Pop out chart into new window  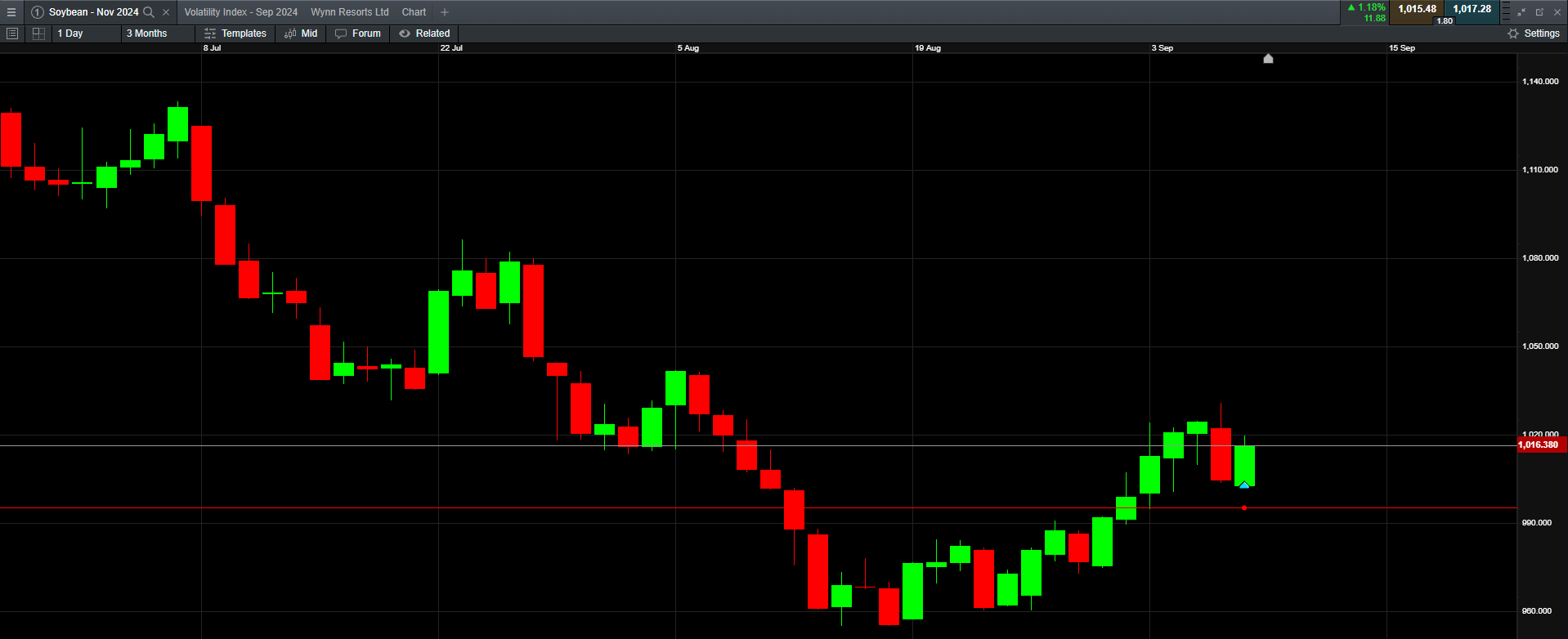coord(1539,12)
